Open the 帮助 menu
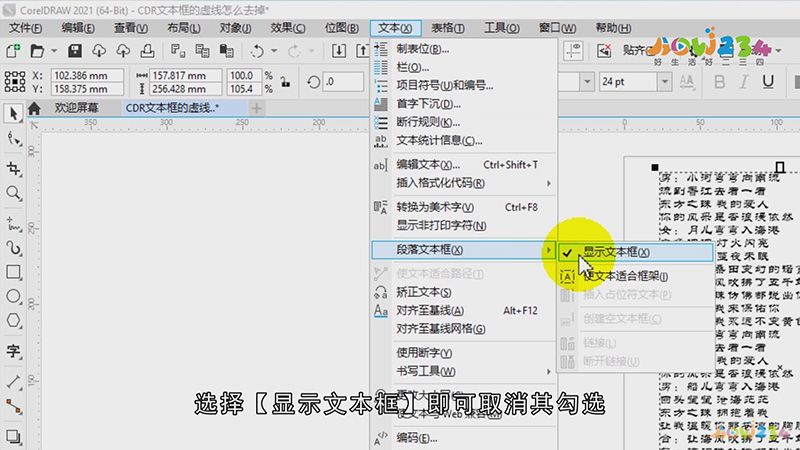Image resolution: width=800 pixels, height=450 pixels. [613, 28]
